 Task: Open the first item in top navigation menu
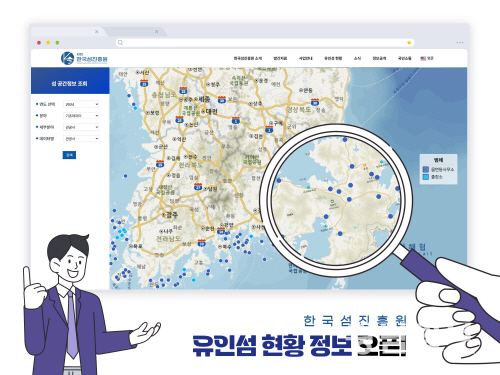tap(248, 58)
